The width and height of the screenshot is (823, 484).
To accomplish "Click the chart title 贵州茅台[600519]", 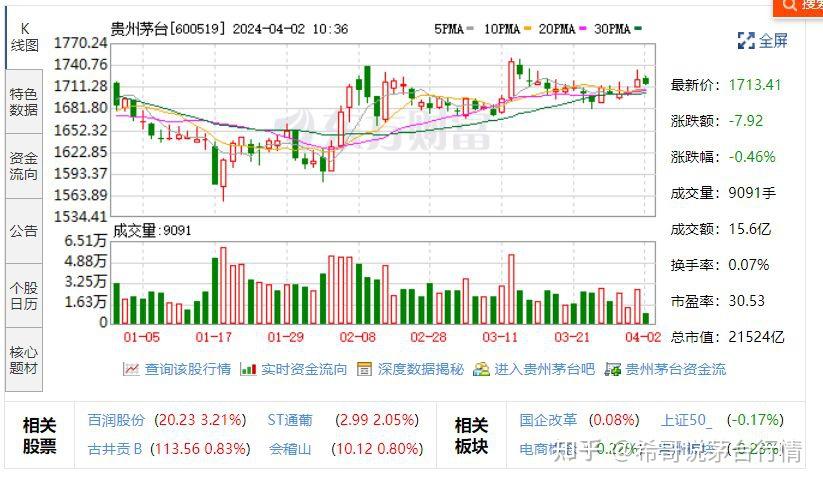I will [x=168, y=28].
